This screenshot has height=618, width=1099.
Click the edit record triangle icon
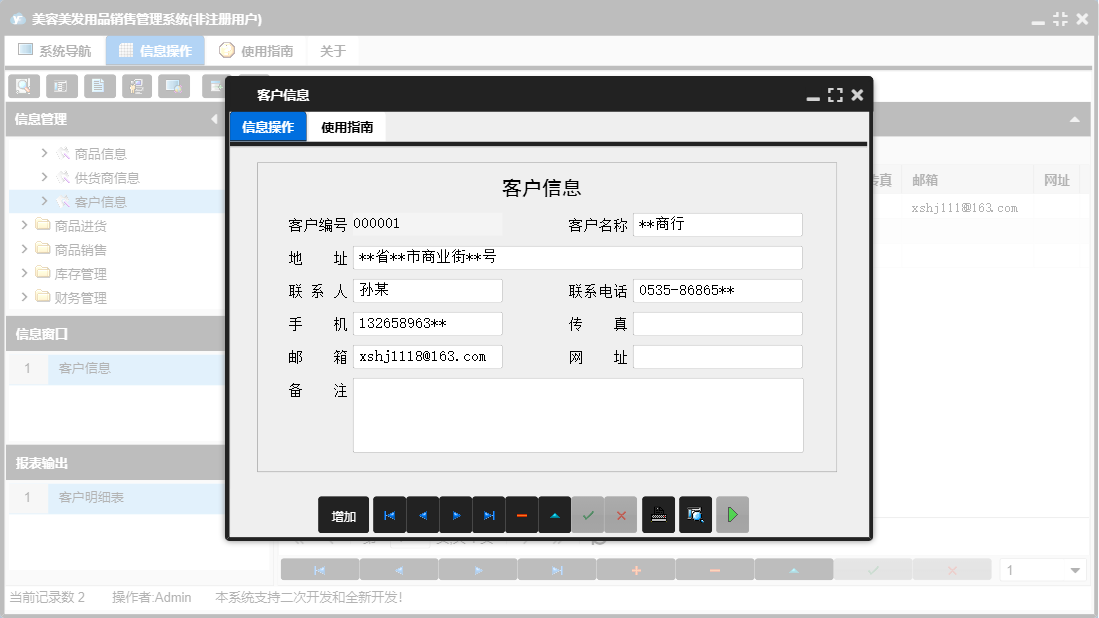point(555,514)
